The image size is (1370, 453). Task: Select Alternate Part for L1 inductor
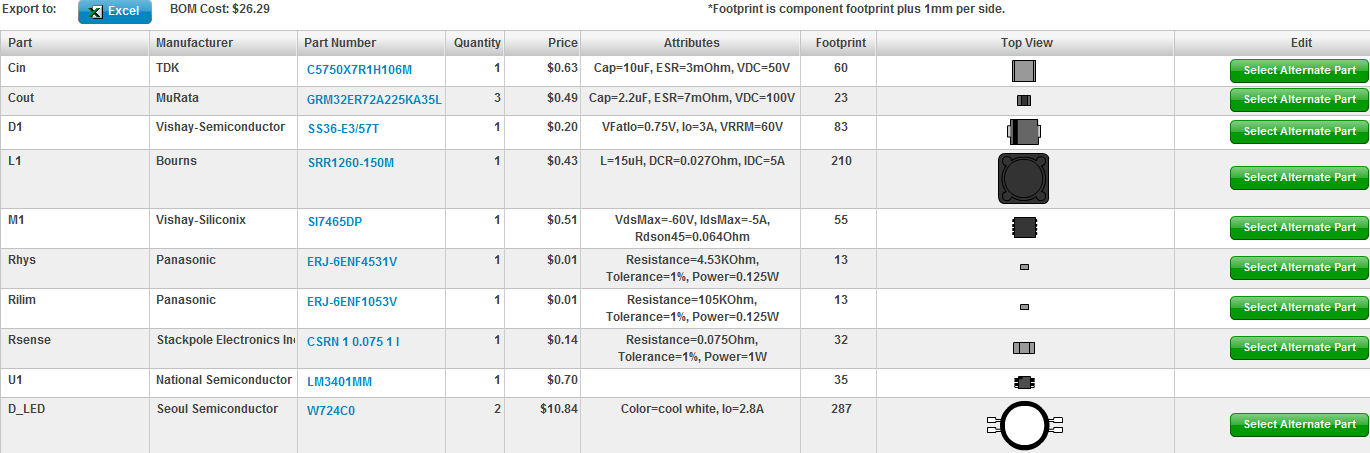pos(1299,178)
